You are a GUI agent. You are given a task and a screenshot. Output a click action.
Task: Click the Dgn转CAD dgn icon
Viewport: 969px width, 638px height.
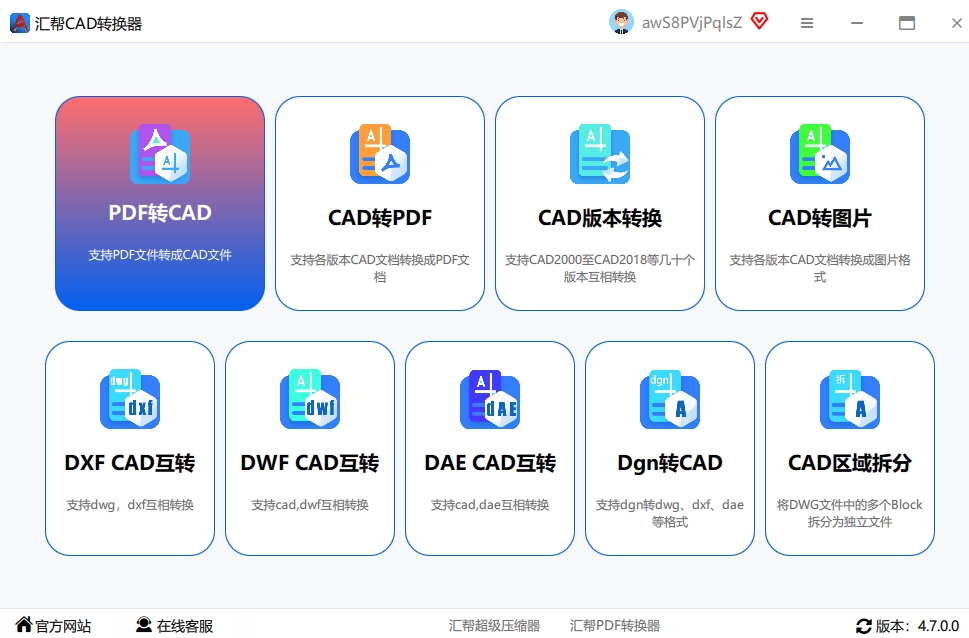[x=670, y=399]
